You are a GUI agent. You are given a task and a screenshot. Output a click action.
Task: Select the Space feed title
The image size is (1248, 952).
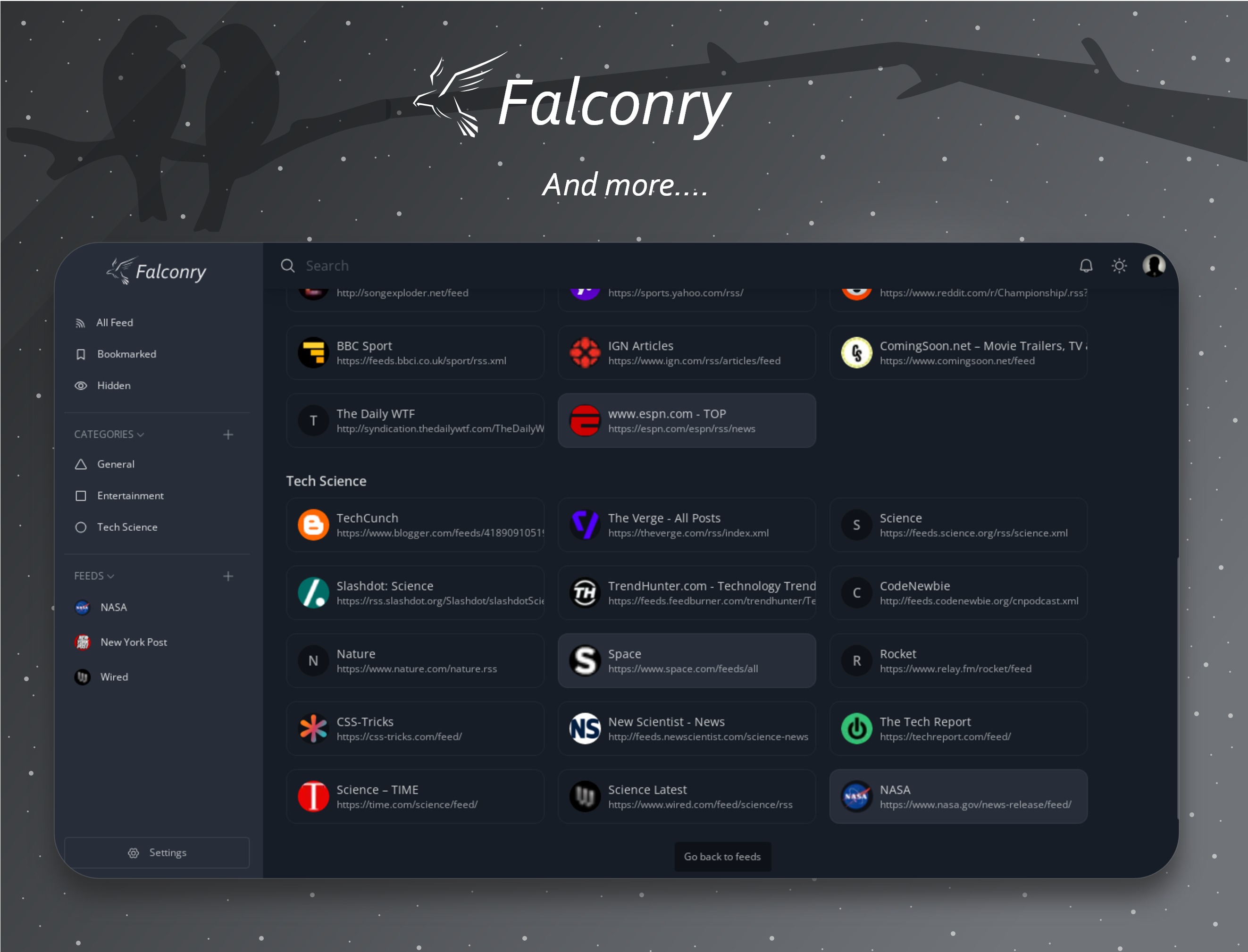click(624, 654)
